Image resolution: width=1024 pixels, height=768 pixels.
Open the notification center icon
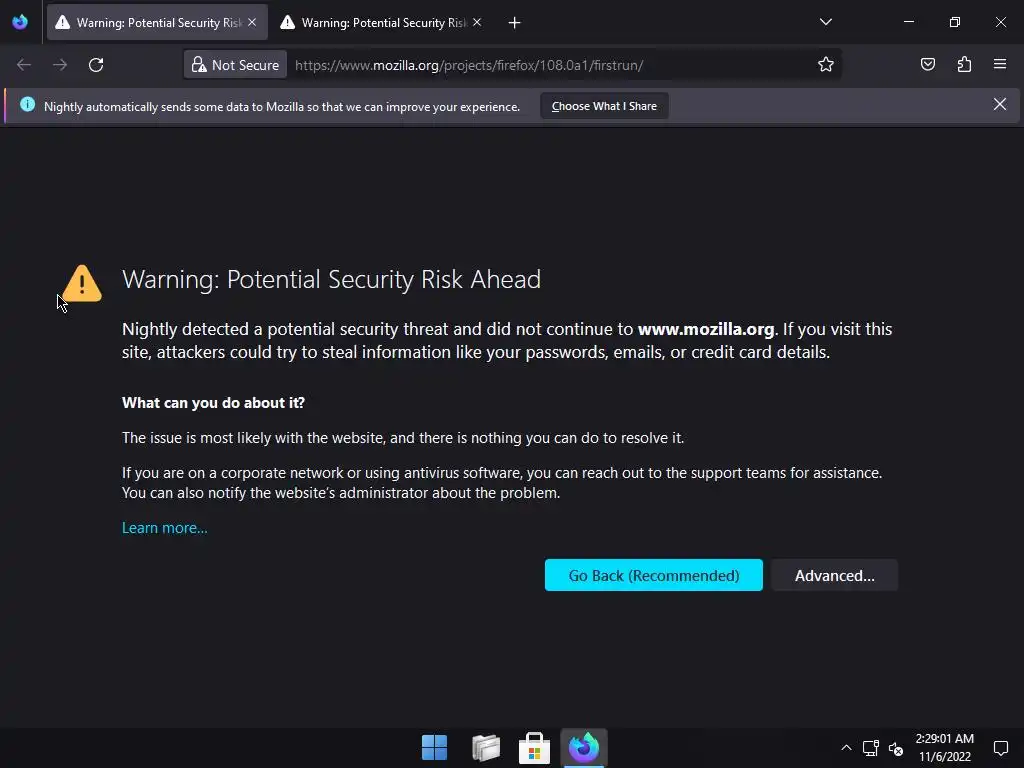click(x=1000, y=748)
